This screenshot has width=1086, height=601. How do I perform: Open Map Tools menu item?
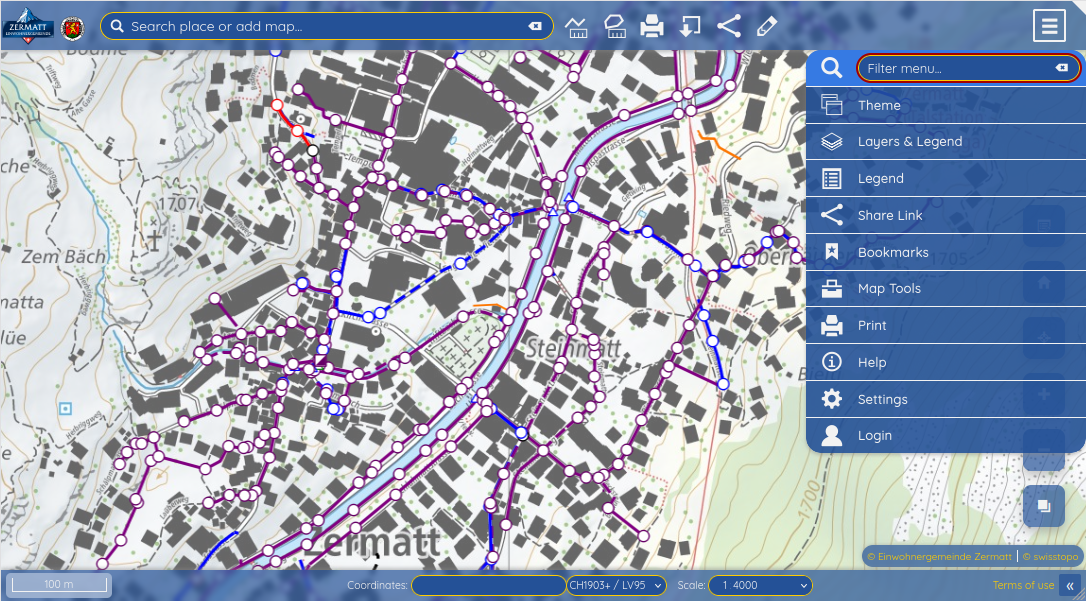tap(889, 289)
